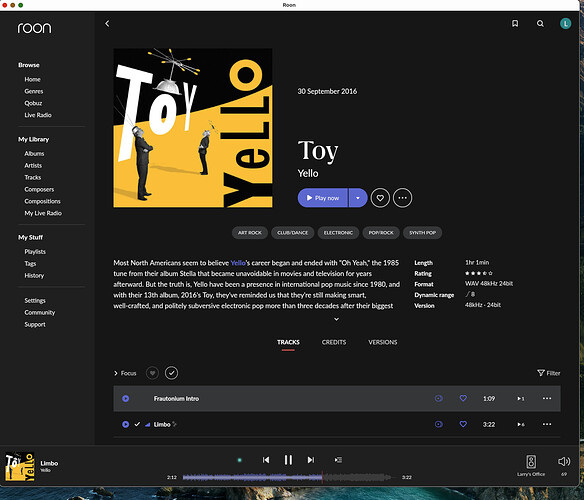Open Qobuz in sidebar

33,103
